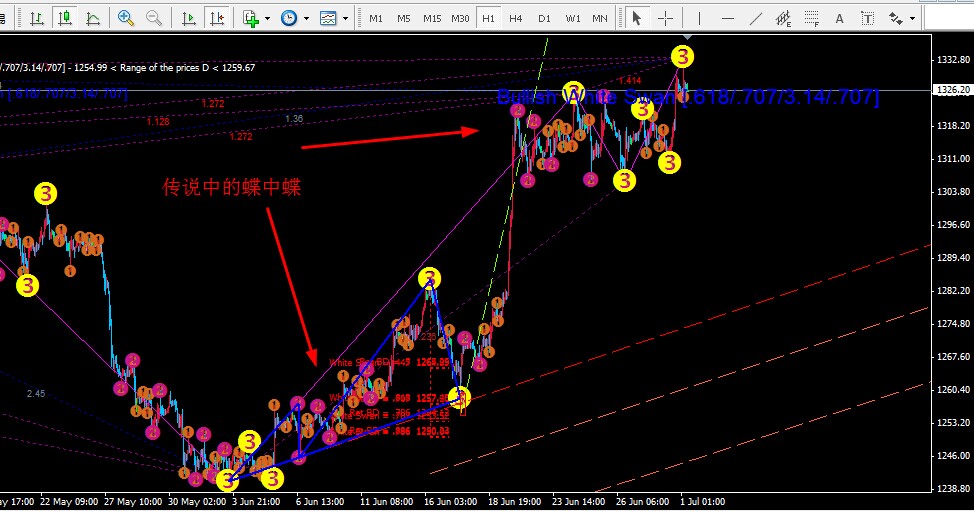Select the W1 weekly timeframe

[x=573, y=19]
